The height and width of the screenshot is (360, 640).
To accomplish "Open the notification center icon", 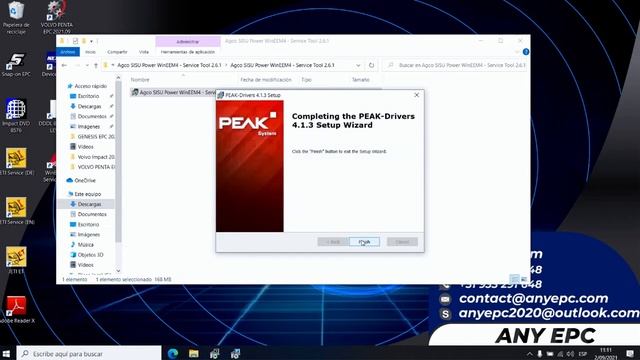I will (631, 353).
